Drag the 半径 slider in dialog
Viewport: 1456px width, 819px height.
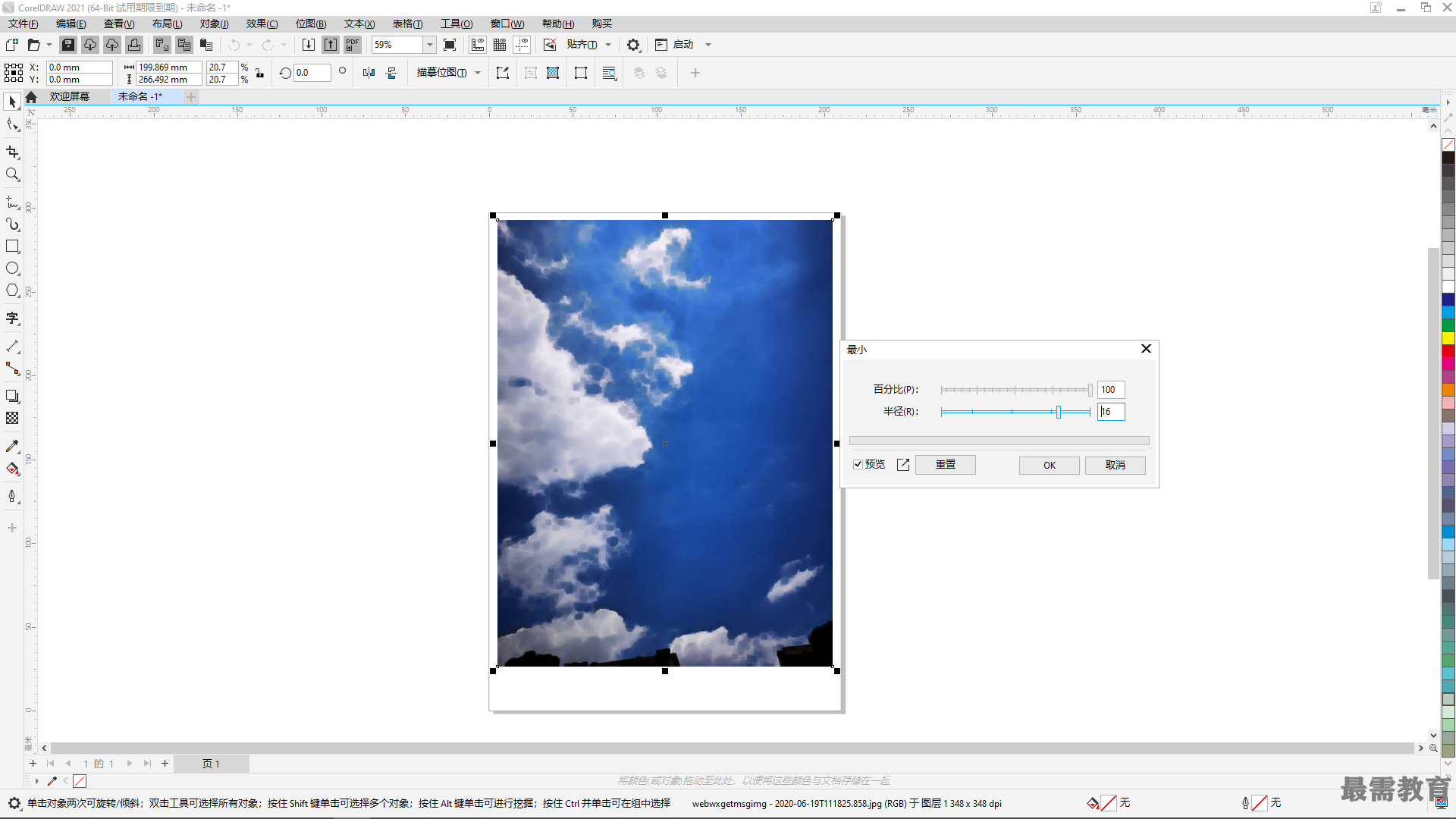click(1058, 411)
